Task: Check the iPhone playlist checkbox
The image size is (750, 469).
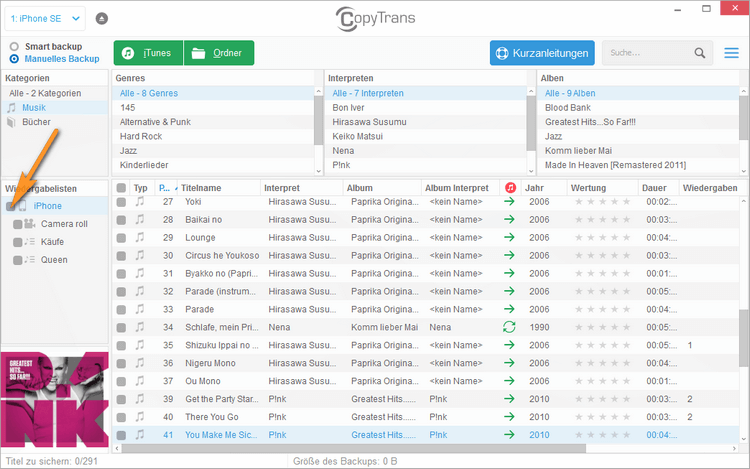Action: click(11, 206)
